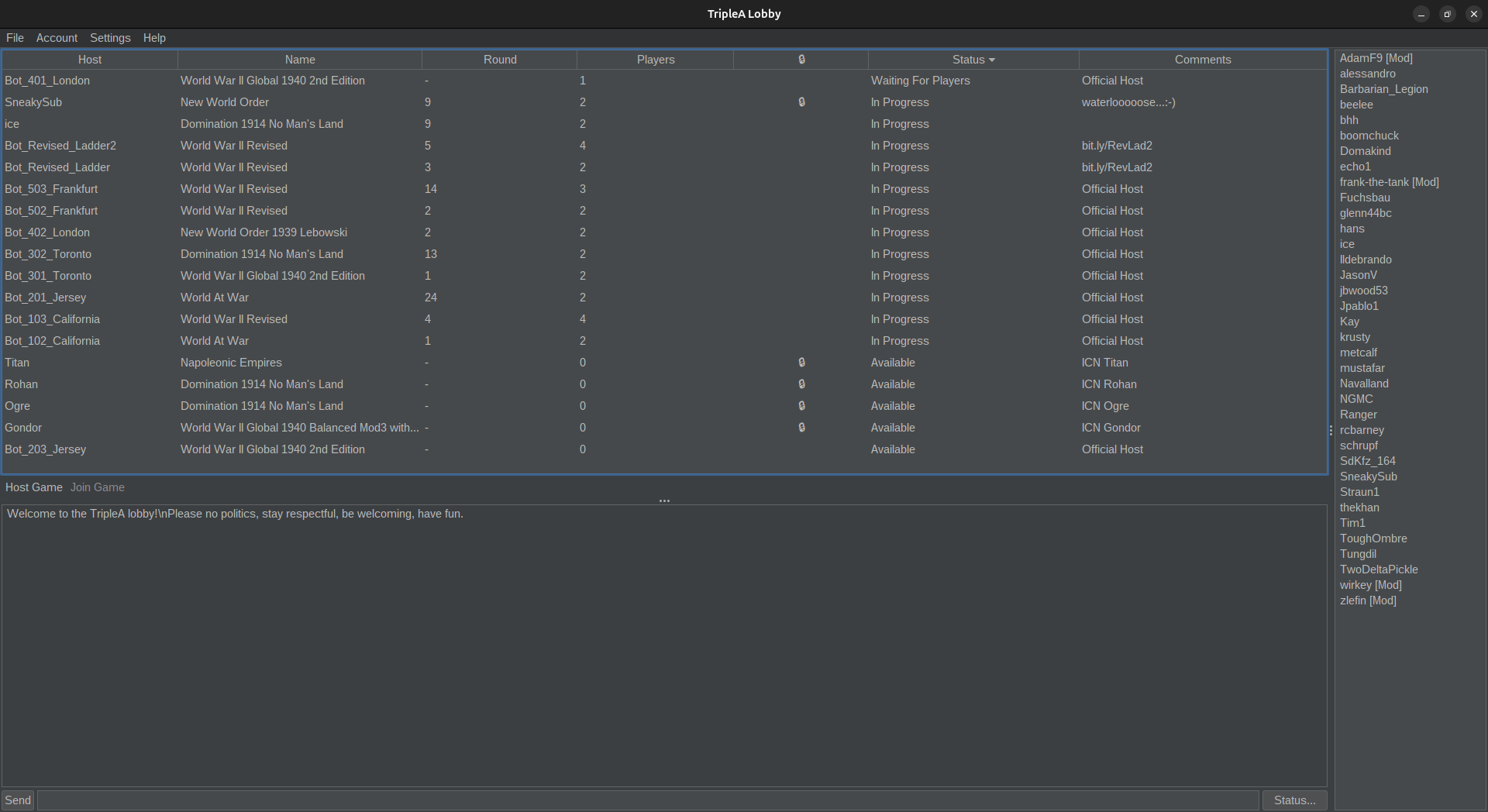Select the 'ice' host row in games table
The height and width of the screenshot is (812, 1488).
664,124
